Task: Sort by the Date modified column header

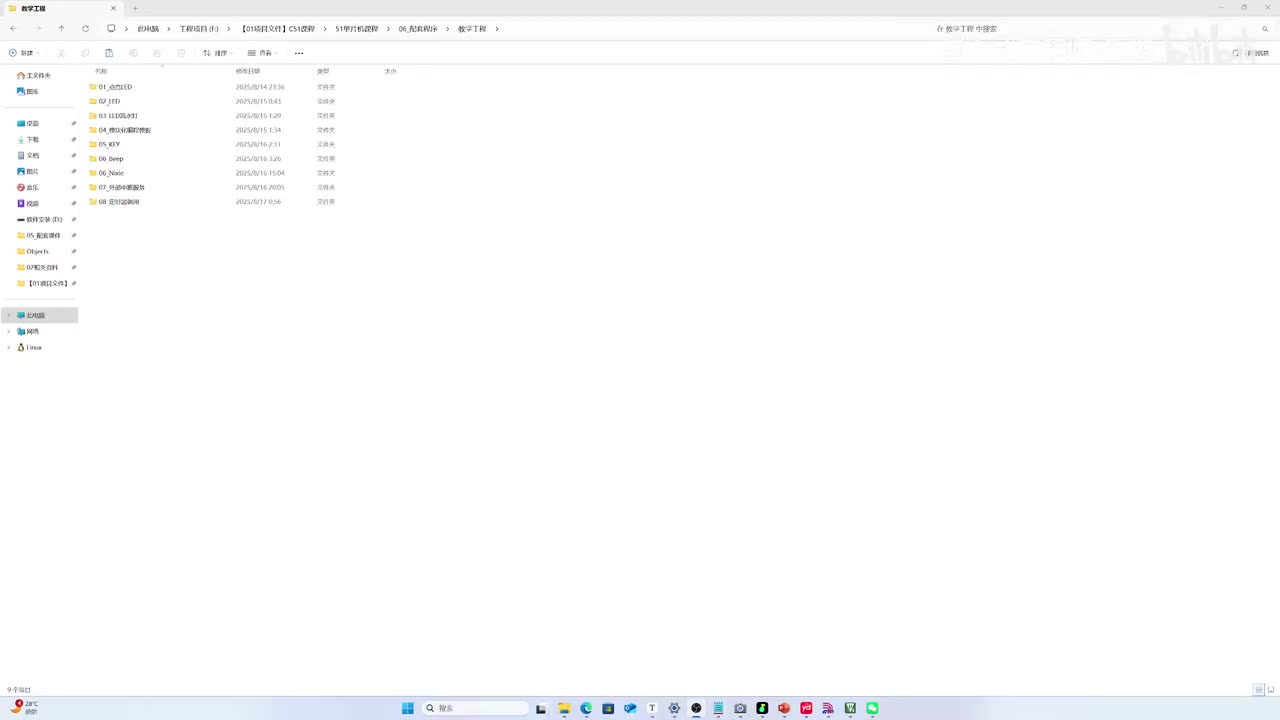Action: 248,71
